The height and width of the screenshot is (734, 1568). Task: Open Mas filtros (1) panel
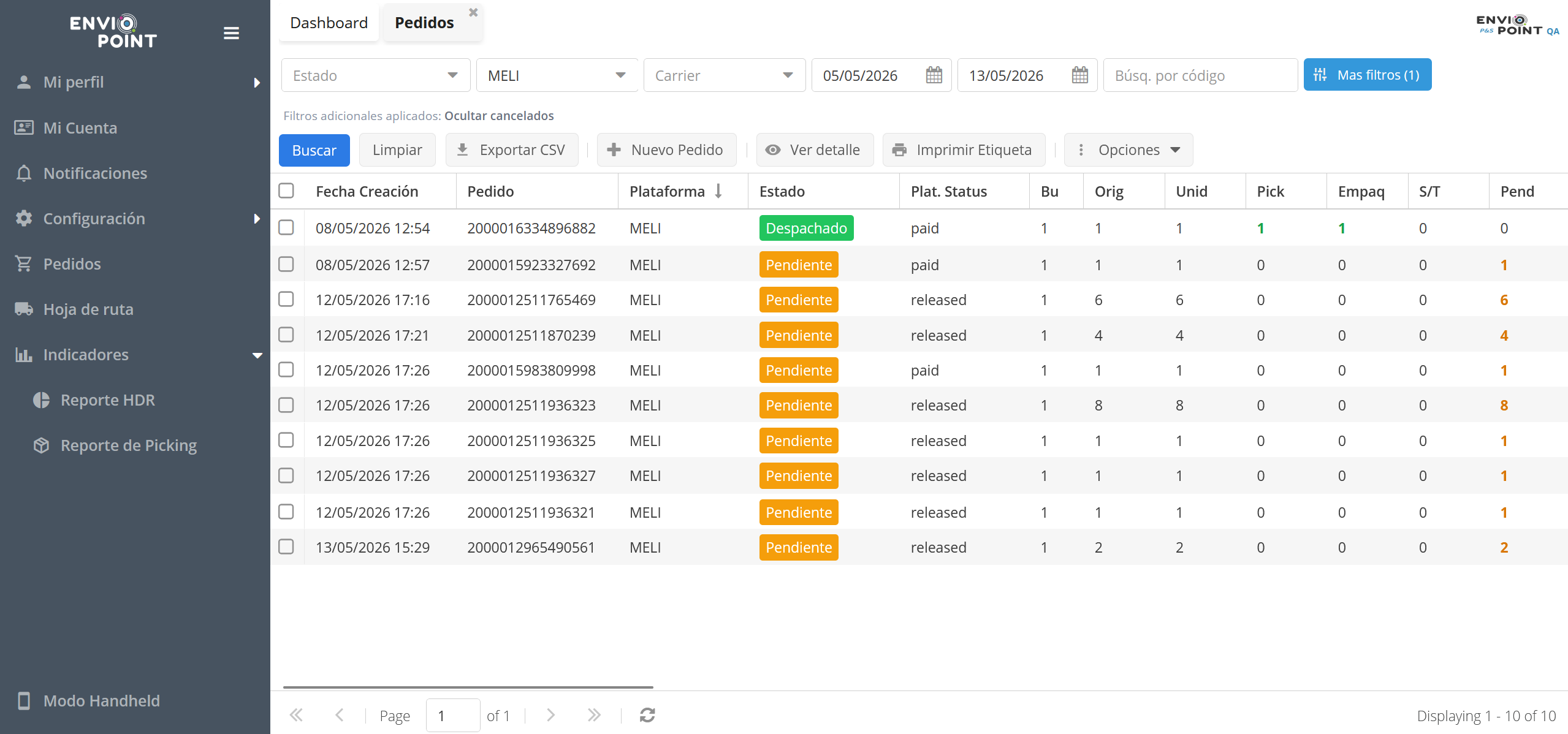(x=1367, y=75)
